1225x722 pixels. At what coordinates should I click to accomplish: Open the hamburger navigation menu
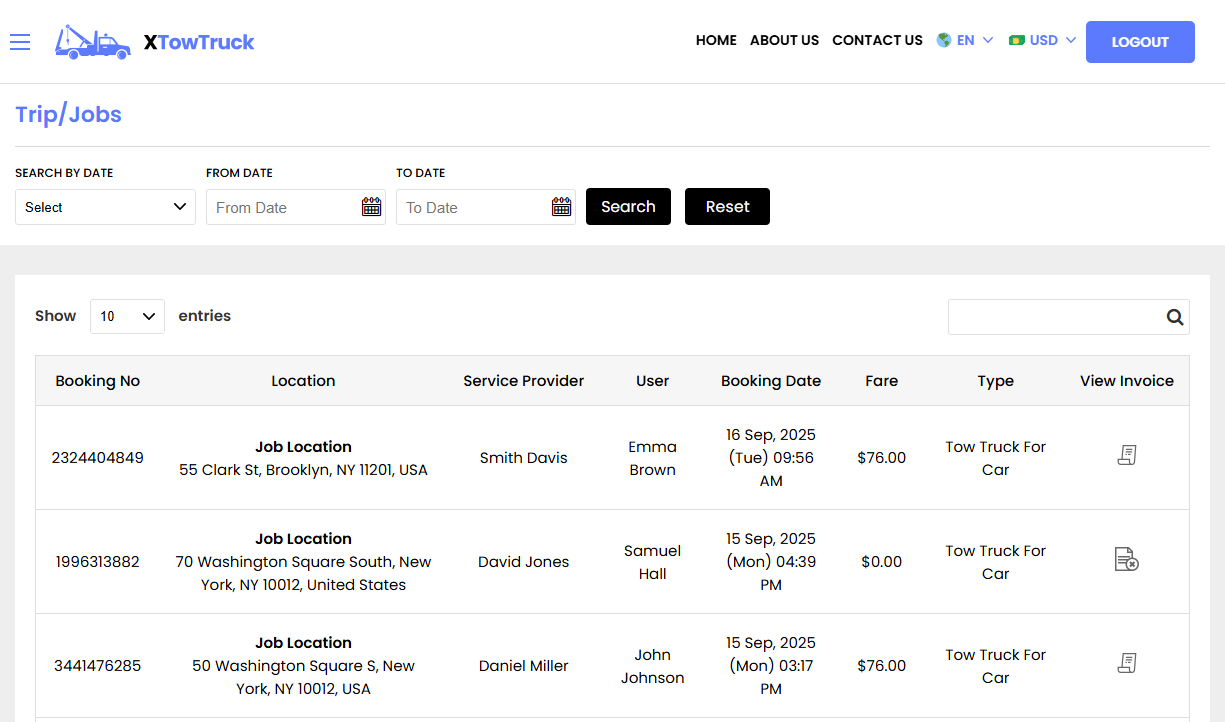tap(20, 42)
